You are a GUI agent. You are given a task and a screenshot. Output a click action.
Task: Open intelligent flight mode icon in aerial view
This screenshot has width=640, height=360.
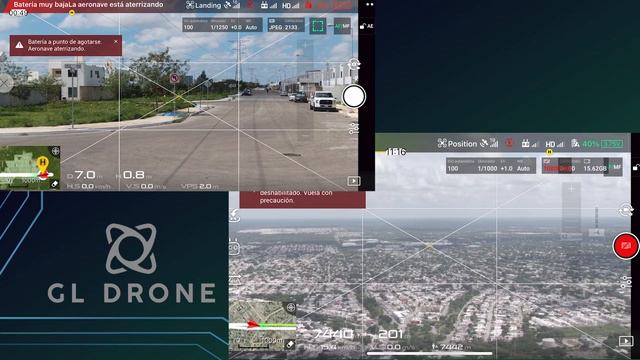pos(234,247)
